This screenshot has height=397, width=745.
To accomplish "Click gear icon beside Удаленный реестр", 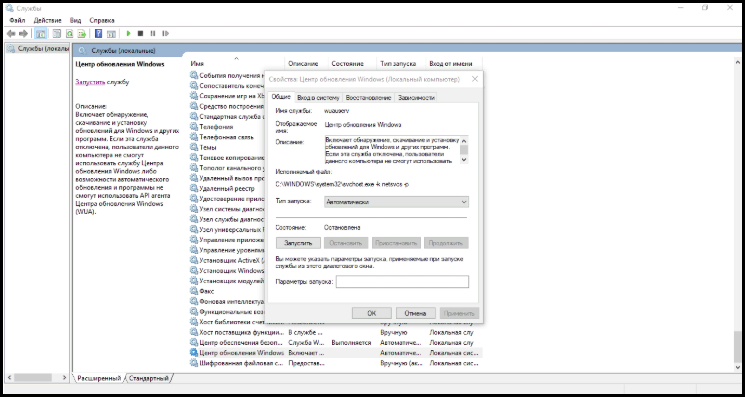I will [x=193, y=188].
